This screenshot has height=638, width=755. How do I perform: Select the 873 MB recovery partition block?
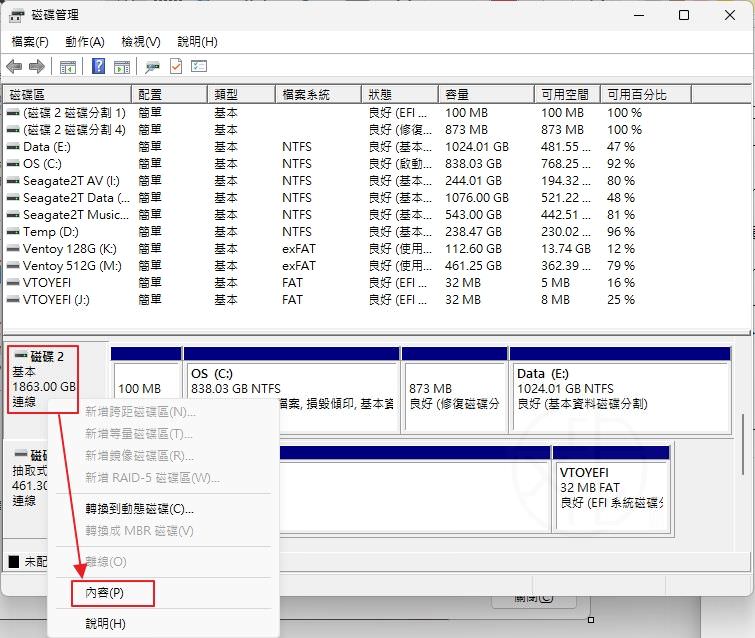tap(455, 390)
